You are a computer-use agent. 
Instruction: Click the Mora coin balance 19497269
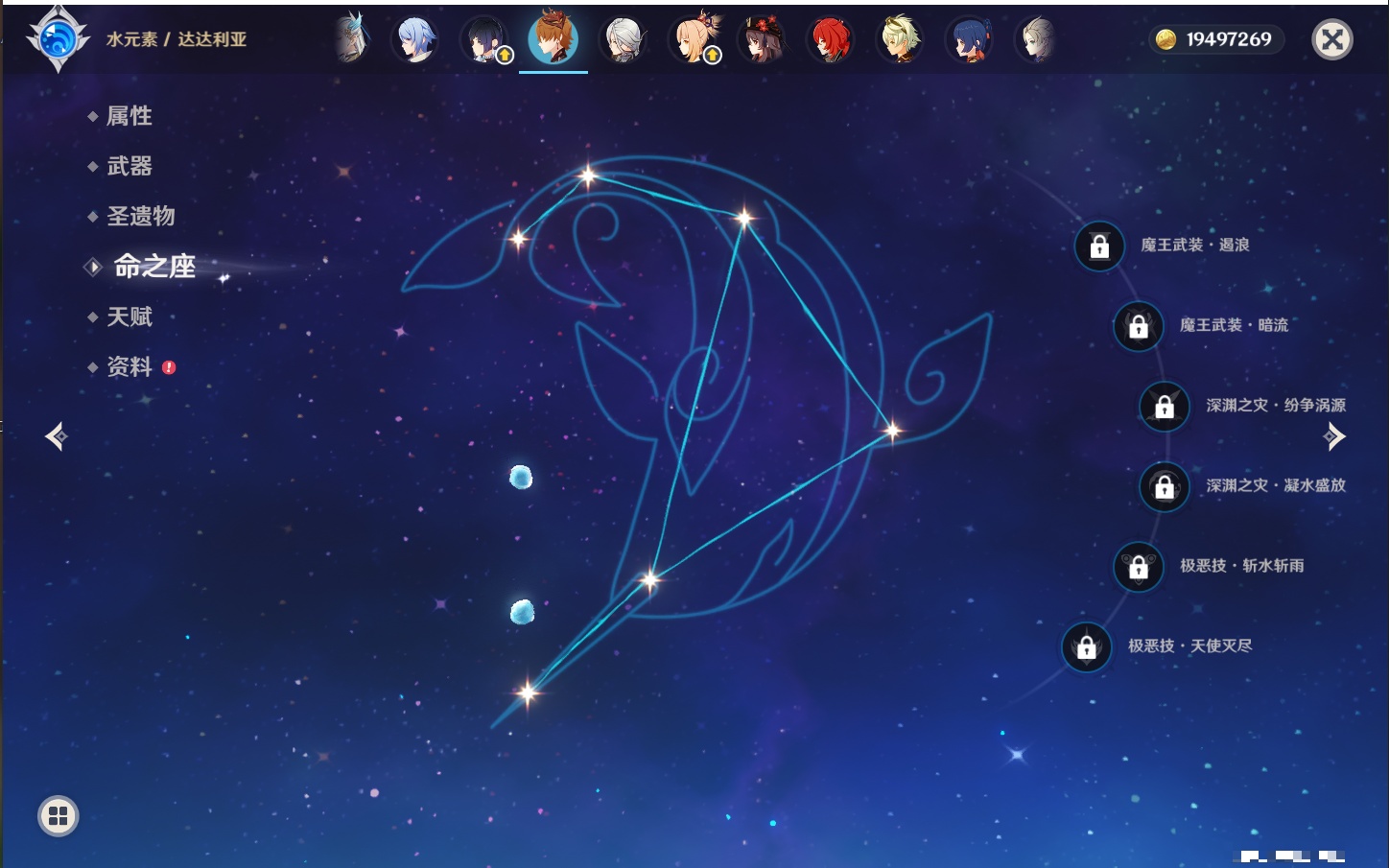[x=1216, y=39]
